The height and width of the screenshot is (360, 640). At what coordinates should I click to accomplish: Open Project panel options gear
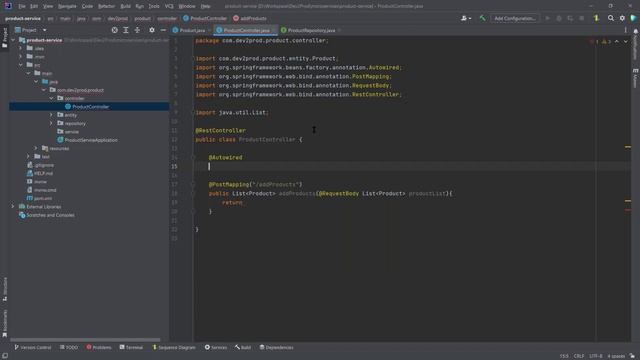click(x=152, y=30)
